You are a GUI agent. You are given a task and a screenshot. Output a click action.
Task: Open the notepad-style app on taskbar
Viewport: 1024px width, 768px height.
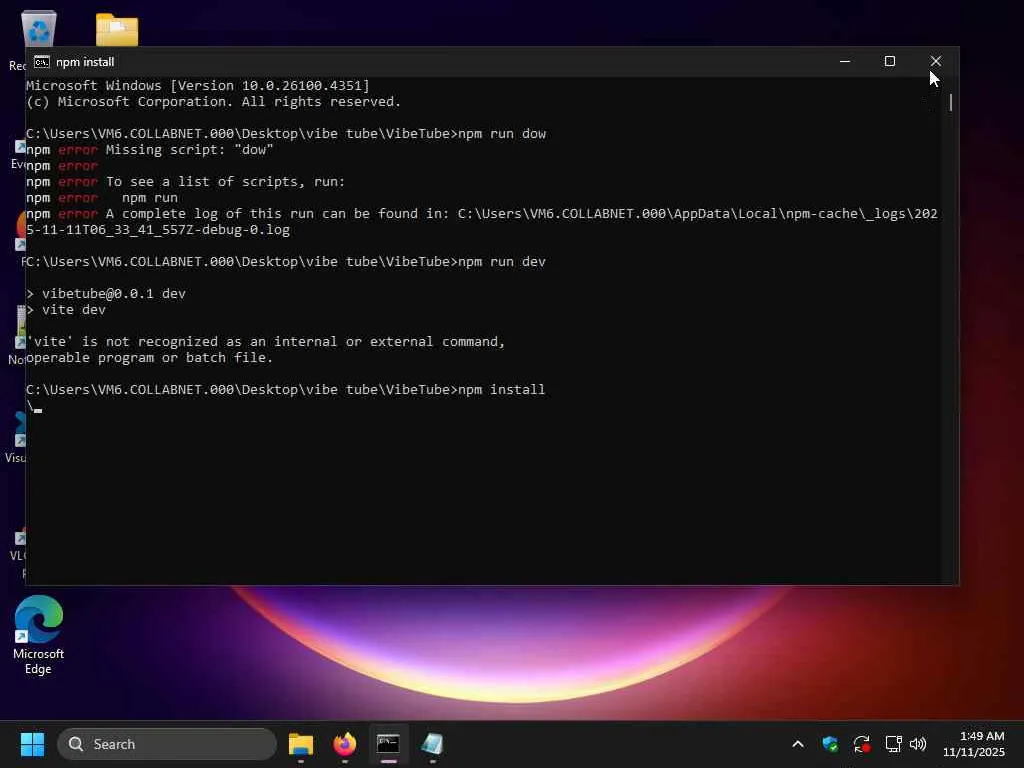[x=432, y=744]
